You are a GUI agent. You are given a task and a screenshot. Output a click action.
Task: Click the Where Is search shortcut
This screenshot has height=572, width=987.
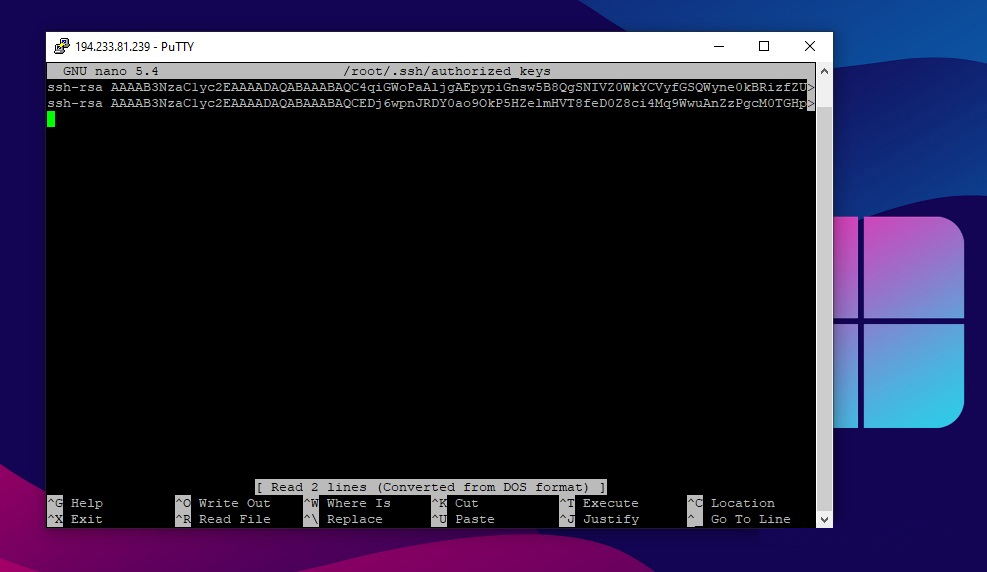tap(358, 503)
